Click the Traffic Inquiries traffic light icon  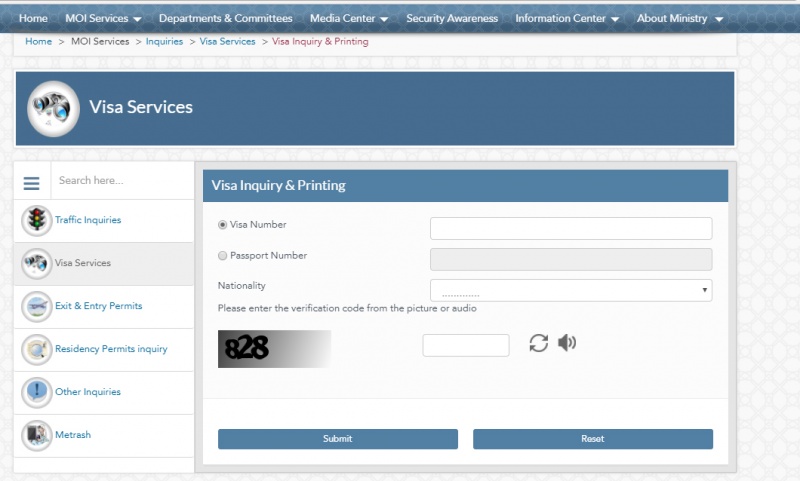(37, 220)
